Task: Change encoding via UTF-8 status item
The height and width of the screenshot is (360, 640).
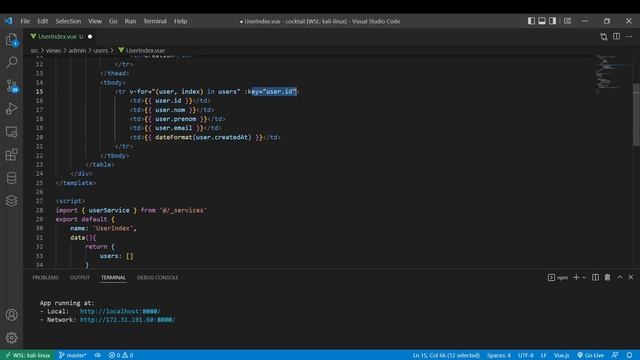Action: click(x=526, y=355)
